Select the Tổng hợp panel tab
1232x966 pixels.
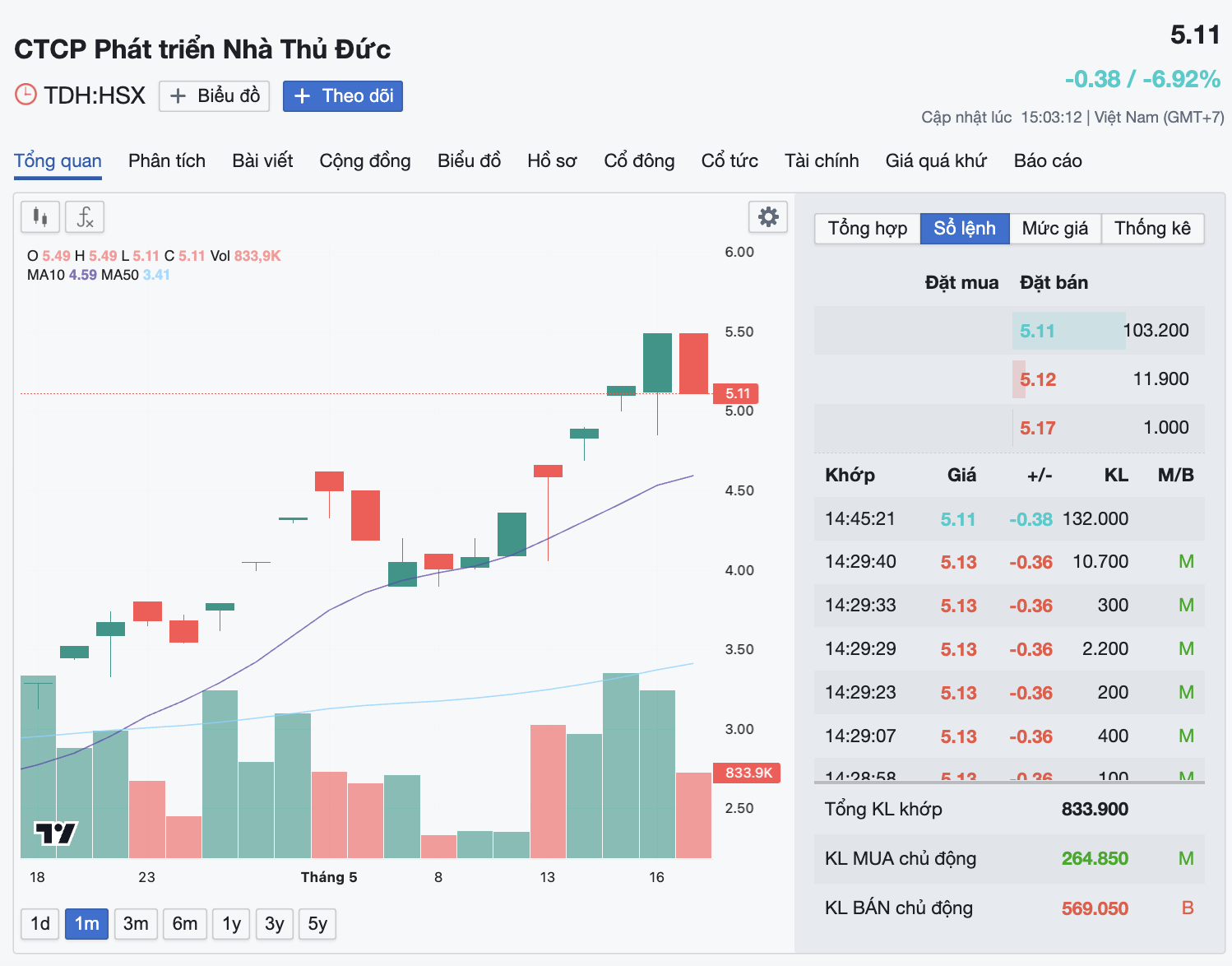868,229
